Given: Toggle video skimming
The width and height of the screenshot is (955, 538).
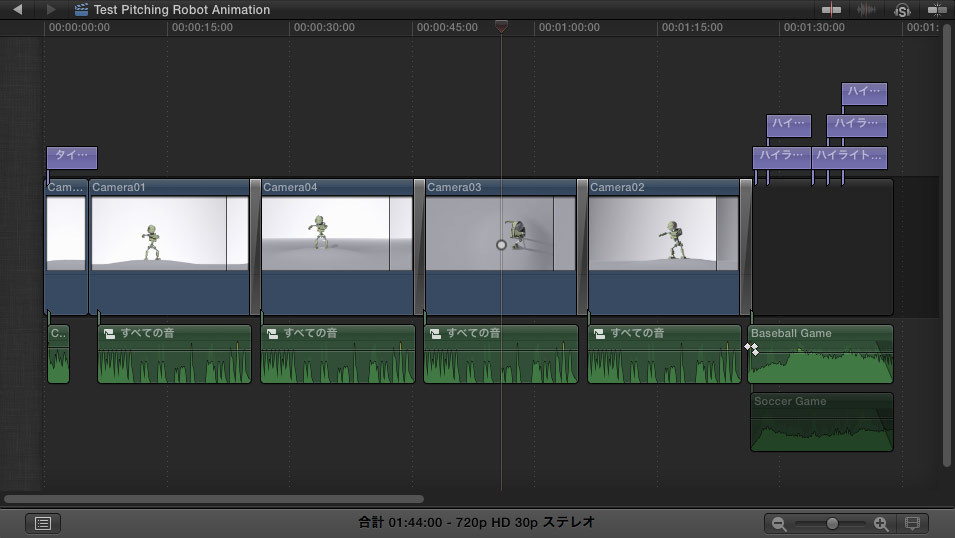Looking at the screenshot, I should pos(831,9).
